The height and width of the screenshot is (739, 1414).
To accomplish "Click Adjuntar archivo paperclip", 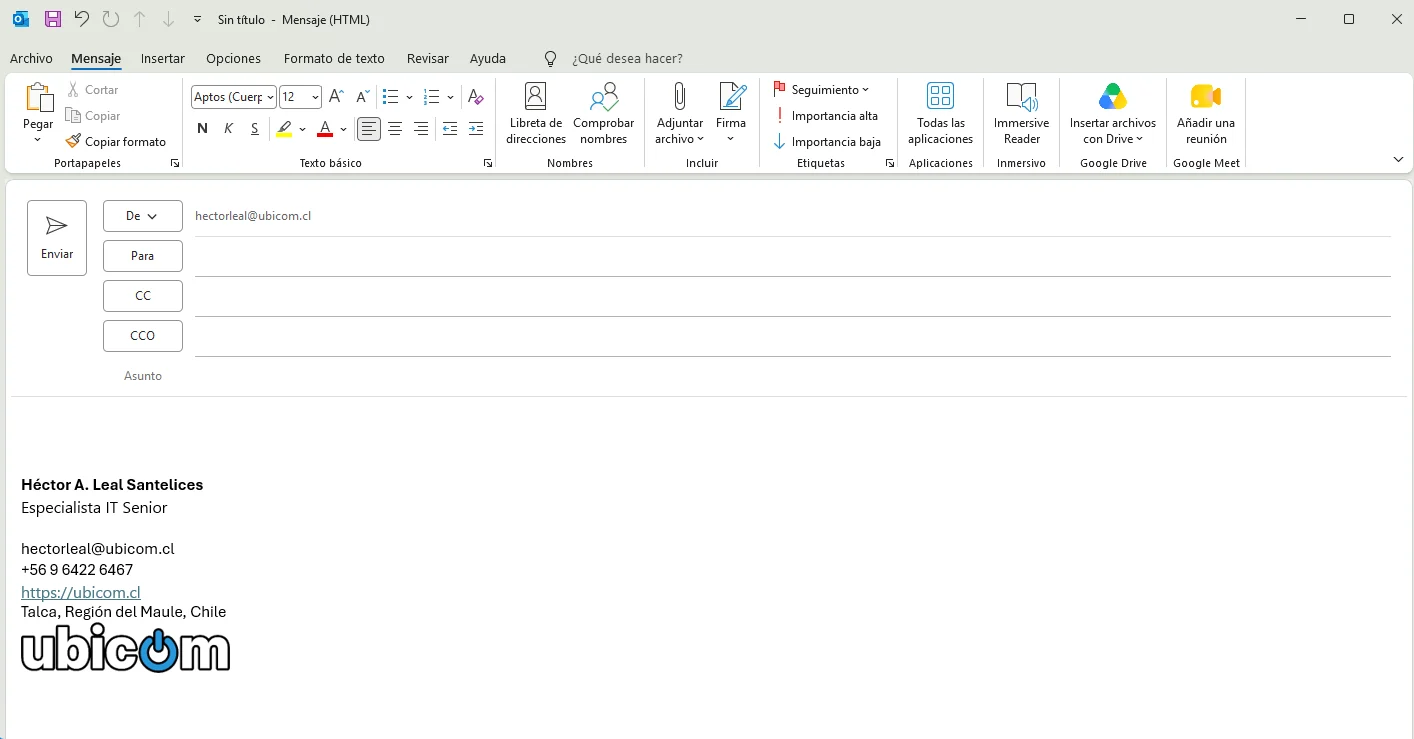I will [x=679, y=114].
